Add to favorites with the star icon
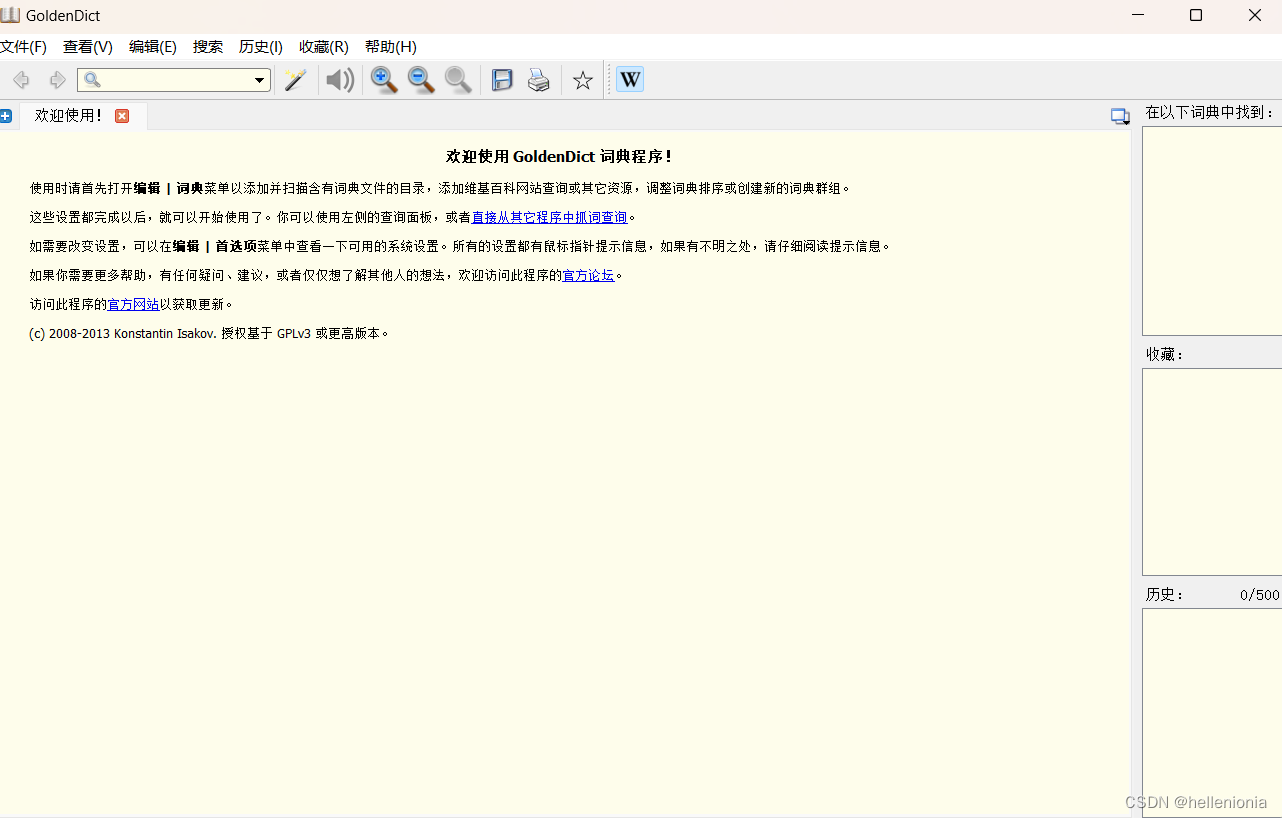Viewport: 1282px width, 818px height. [583, 80]
